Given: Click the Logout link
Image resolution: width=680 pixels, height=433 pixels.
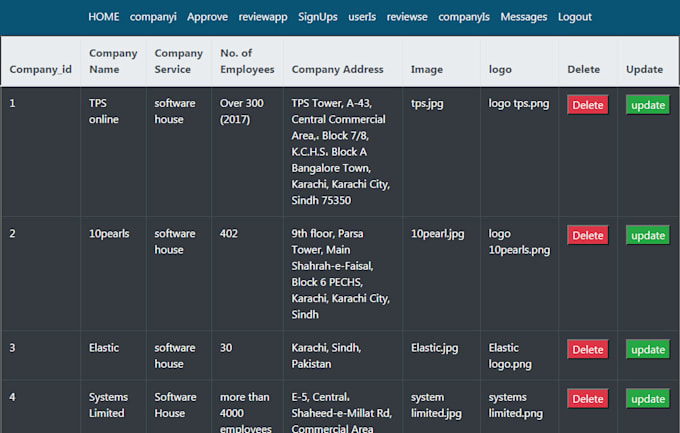Looking at the screenshot, I should tap(575, 17).
